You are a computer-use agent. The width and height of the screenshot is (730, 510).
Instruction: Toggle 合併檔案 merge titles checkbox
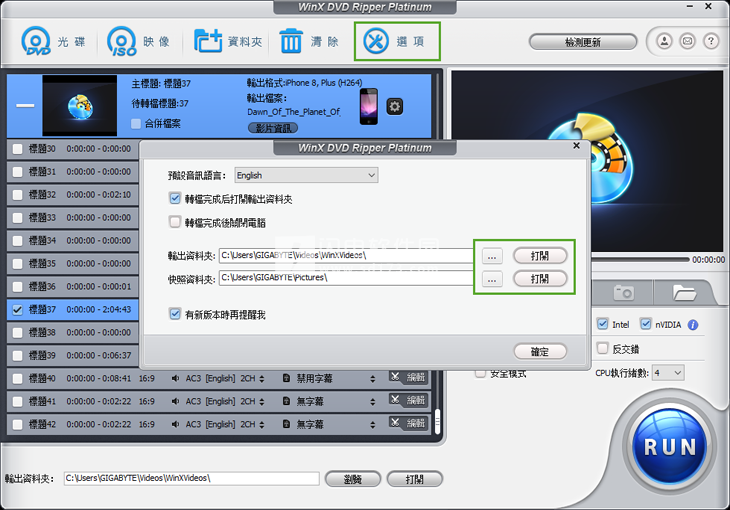136,123
